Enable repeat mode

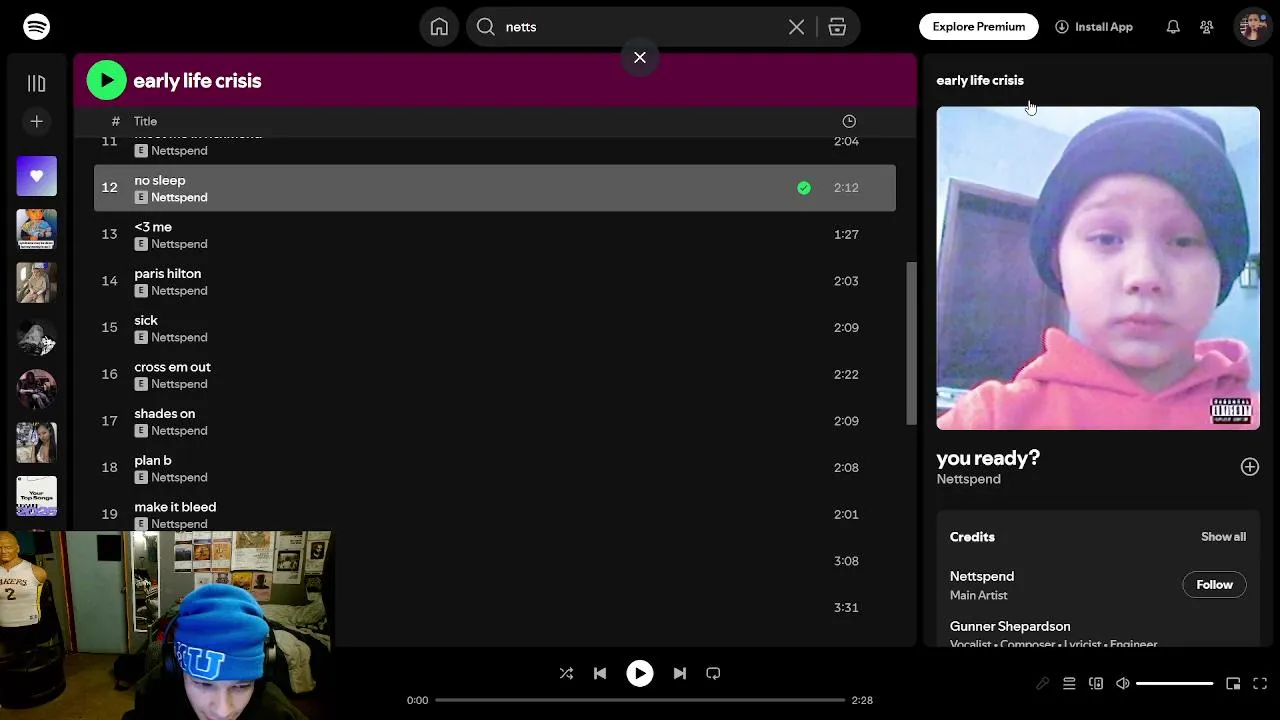713,674
